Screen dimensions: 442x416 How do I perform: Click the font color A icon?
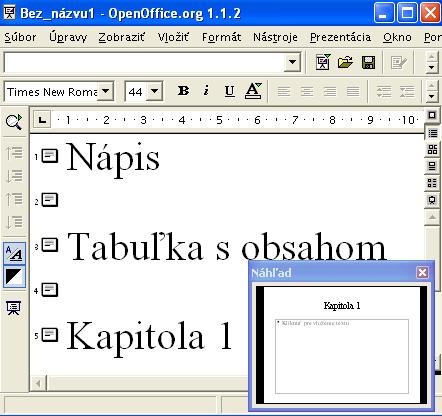[x=253, y=91]
